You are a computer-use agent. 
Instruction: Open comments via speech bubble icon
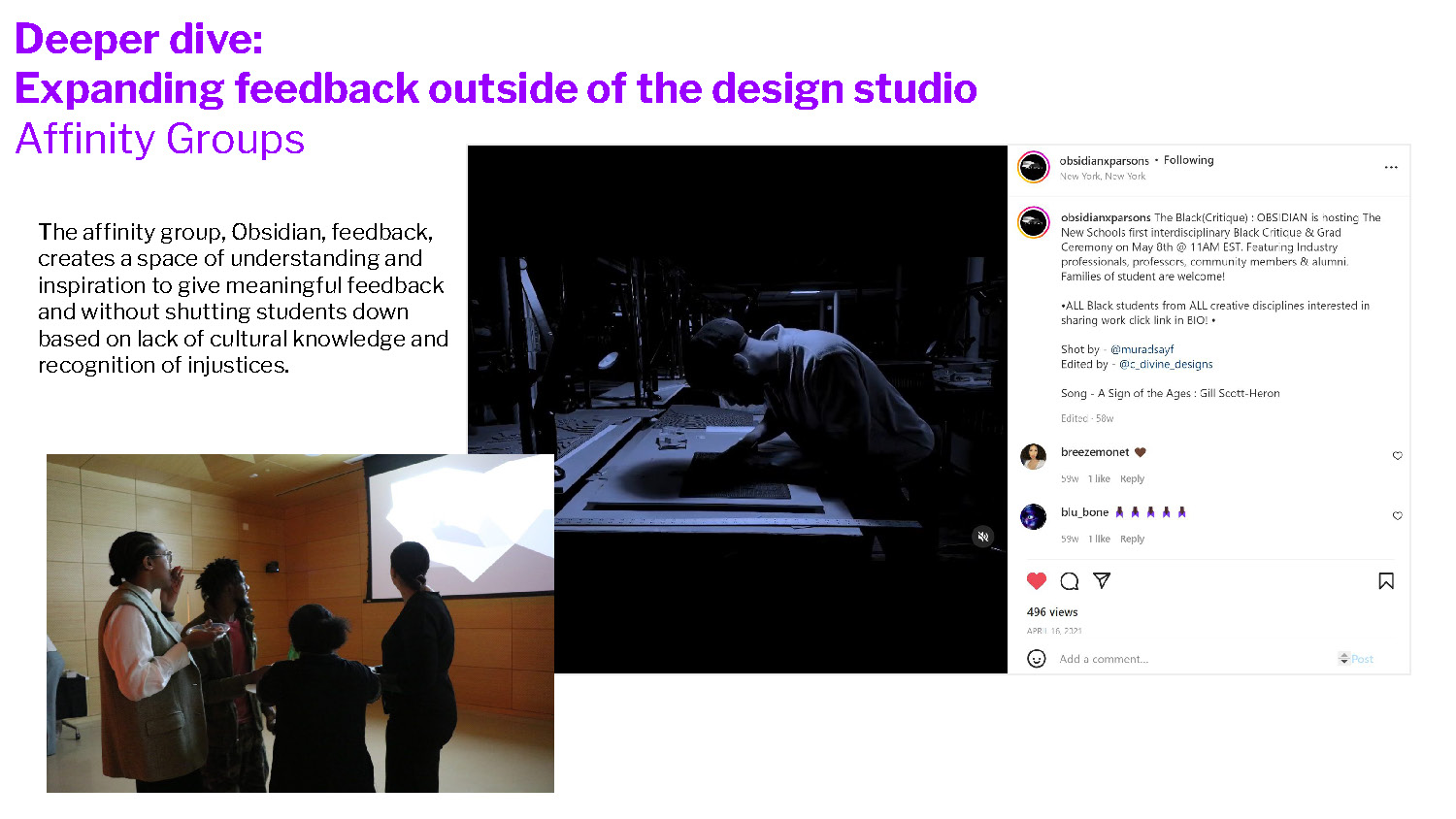pyautogui.click(x=1070, y=581)
